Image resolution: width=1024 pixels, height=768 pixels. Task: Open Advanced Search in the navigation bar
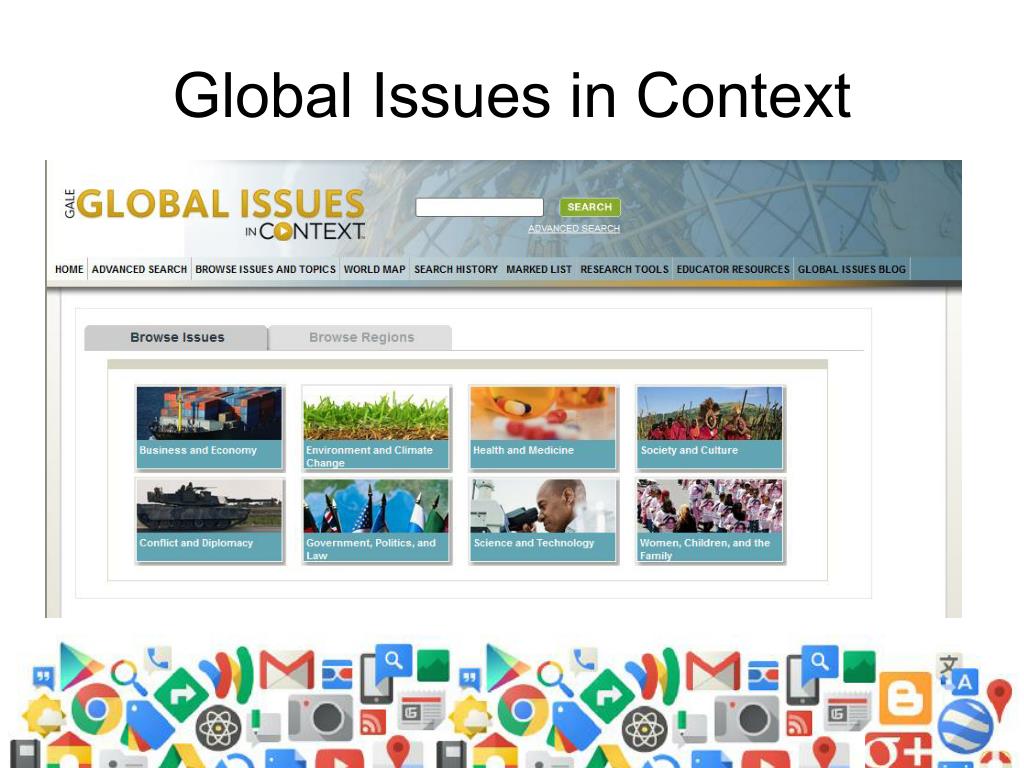[x=139, y=269]
